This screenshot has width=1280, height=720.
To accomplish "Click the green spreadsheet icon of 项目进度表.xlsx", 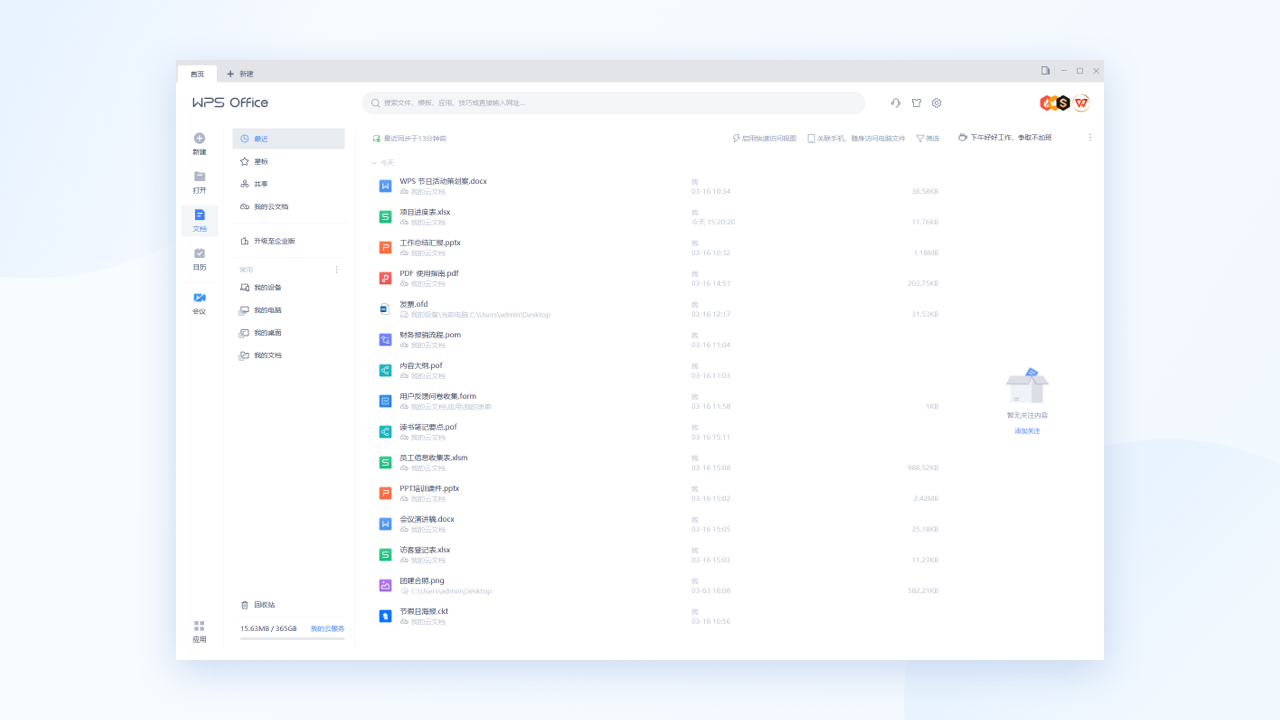I will [x=385, y=217].
